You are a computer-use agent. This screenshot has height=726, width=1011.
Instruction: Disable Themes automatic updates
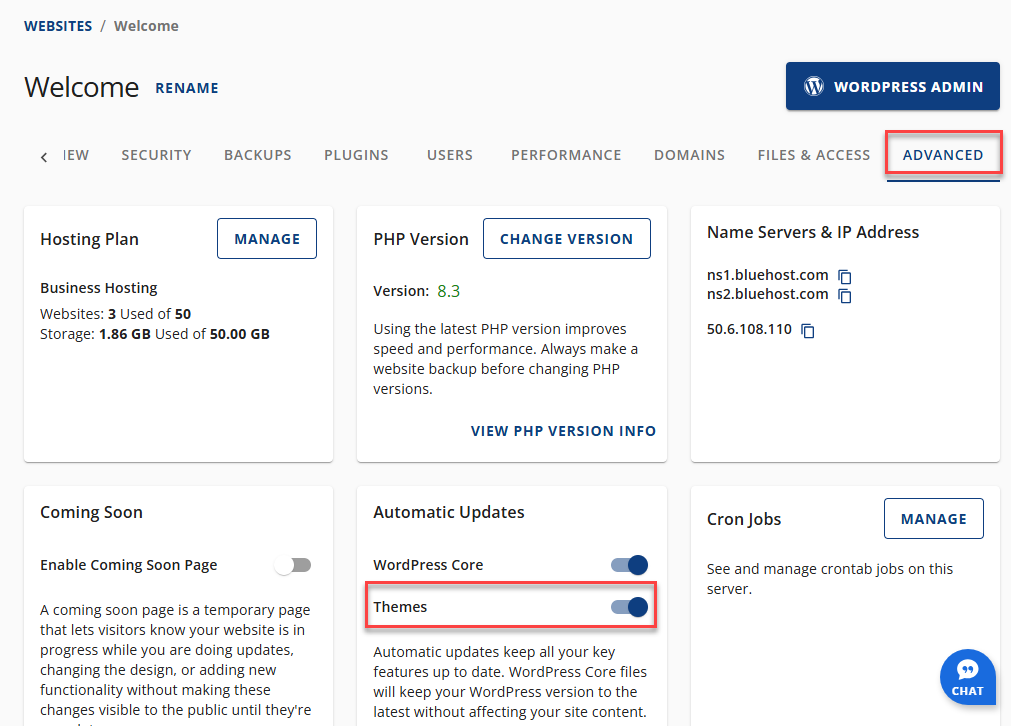click(x=629, y=606)
